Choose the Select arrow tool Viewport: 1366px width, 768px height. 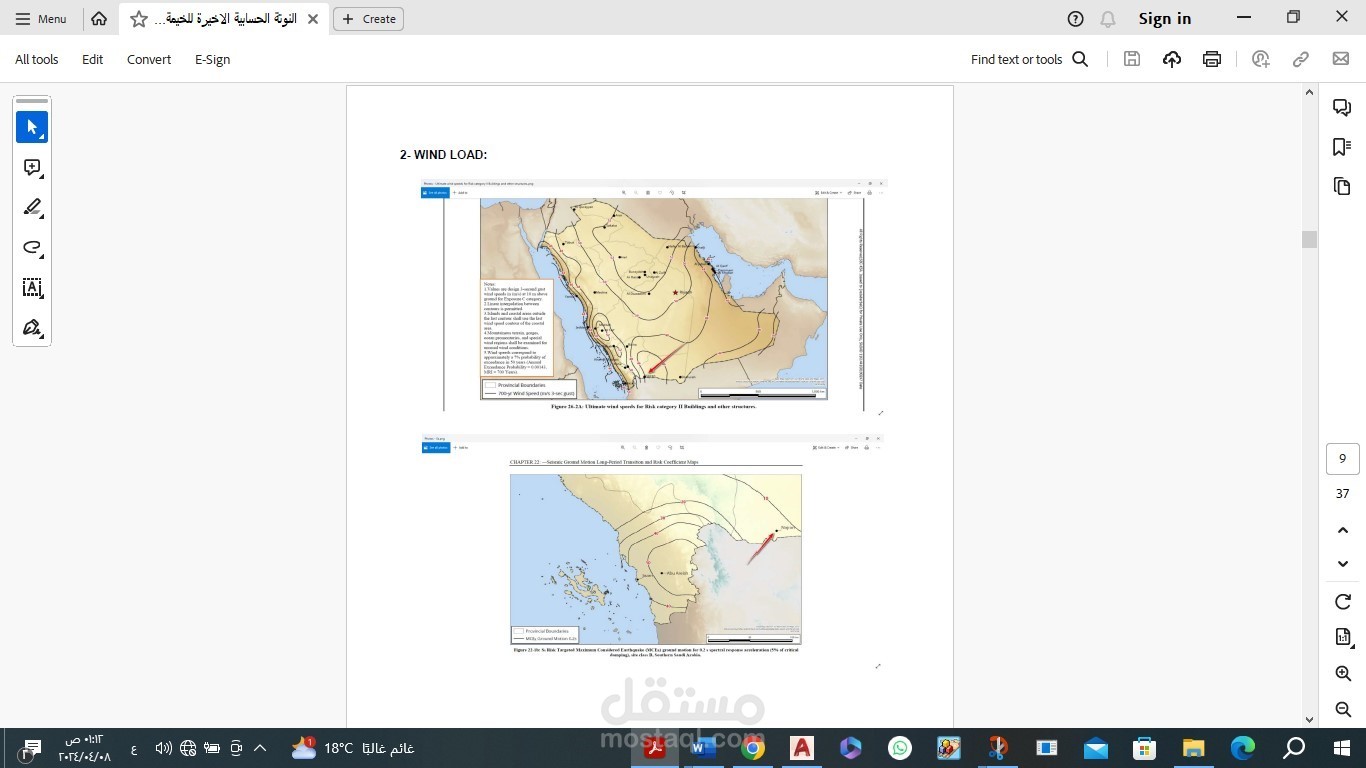coord(32,127)
